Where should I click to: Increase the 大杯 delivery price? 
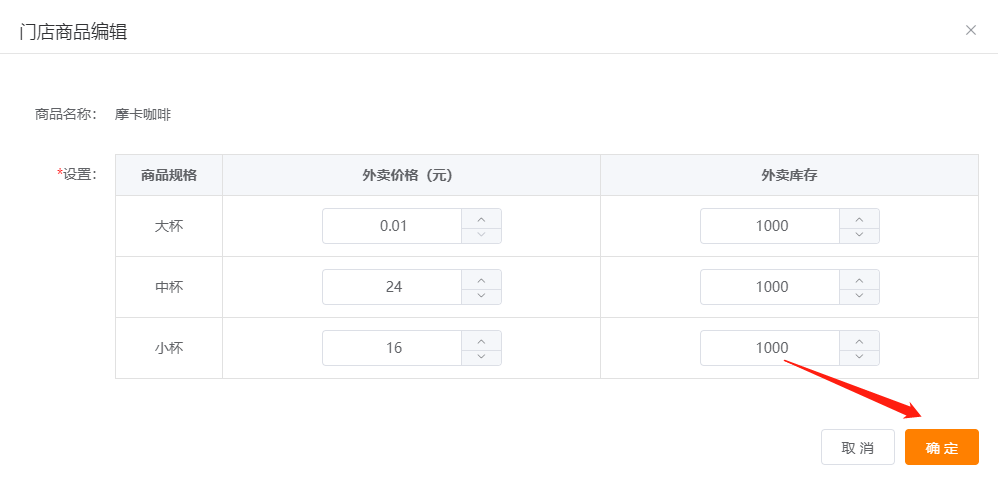(481, 218)
